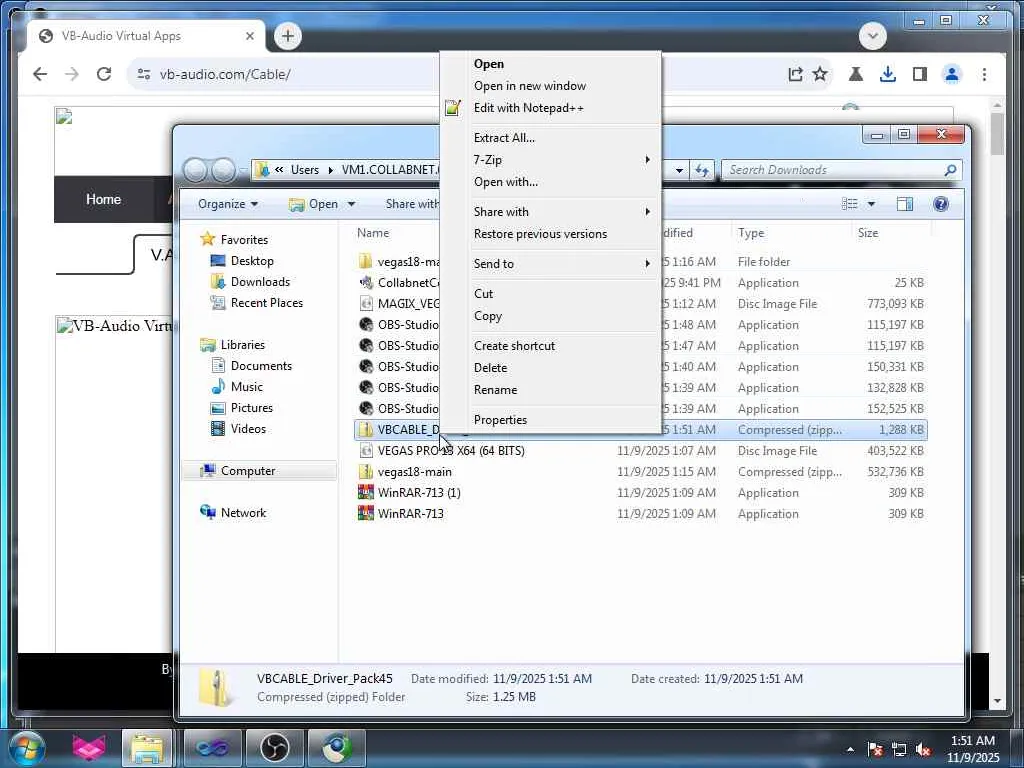Open Explorer help icon
Image resolution: width=1024 pixels, height=768 pixels.
[940, 204]
